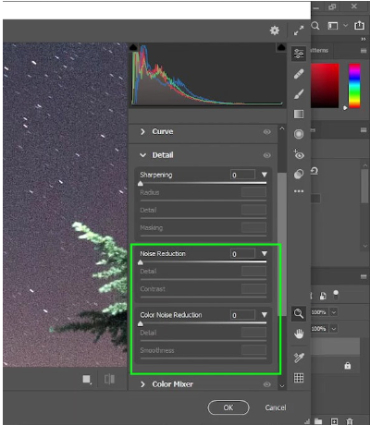Collapse the Detail panel

143,155
